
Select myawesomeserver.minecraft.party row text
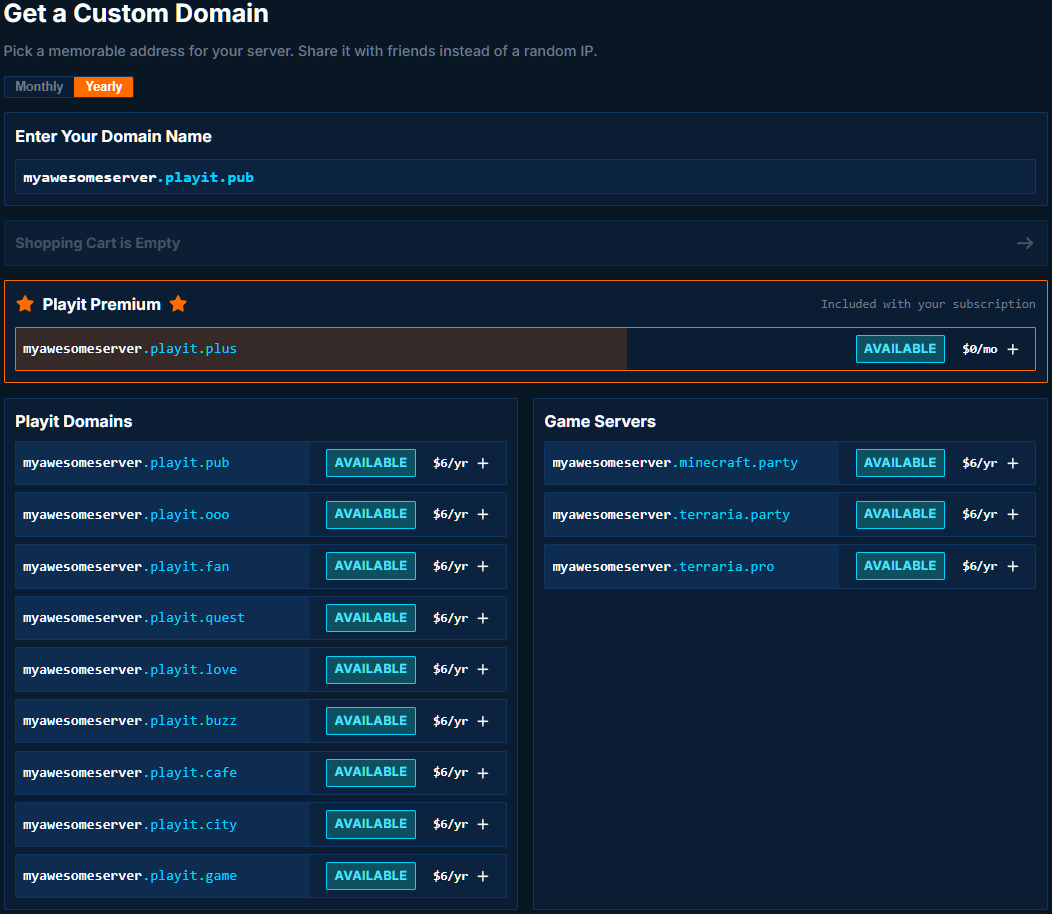click(x=675, y=463)
